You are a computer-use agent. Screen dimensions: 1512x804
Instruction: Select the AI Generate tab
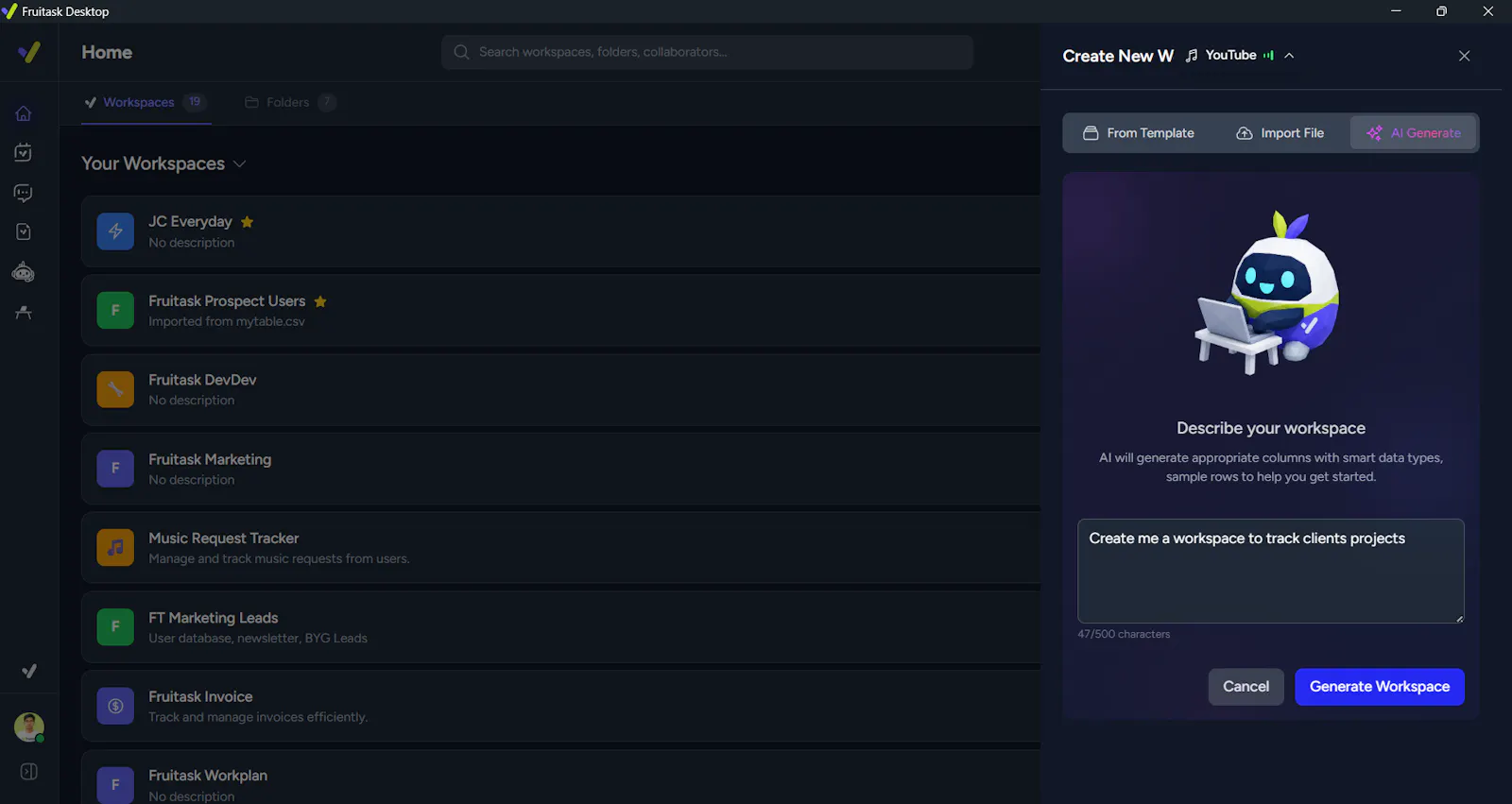point(1414,133)
